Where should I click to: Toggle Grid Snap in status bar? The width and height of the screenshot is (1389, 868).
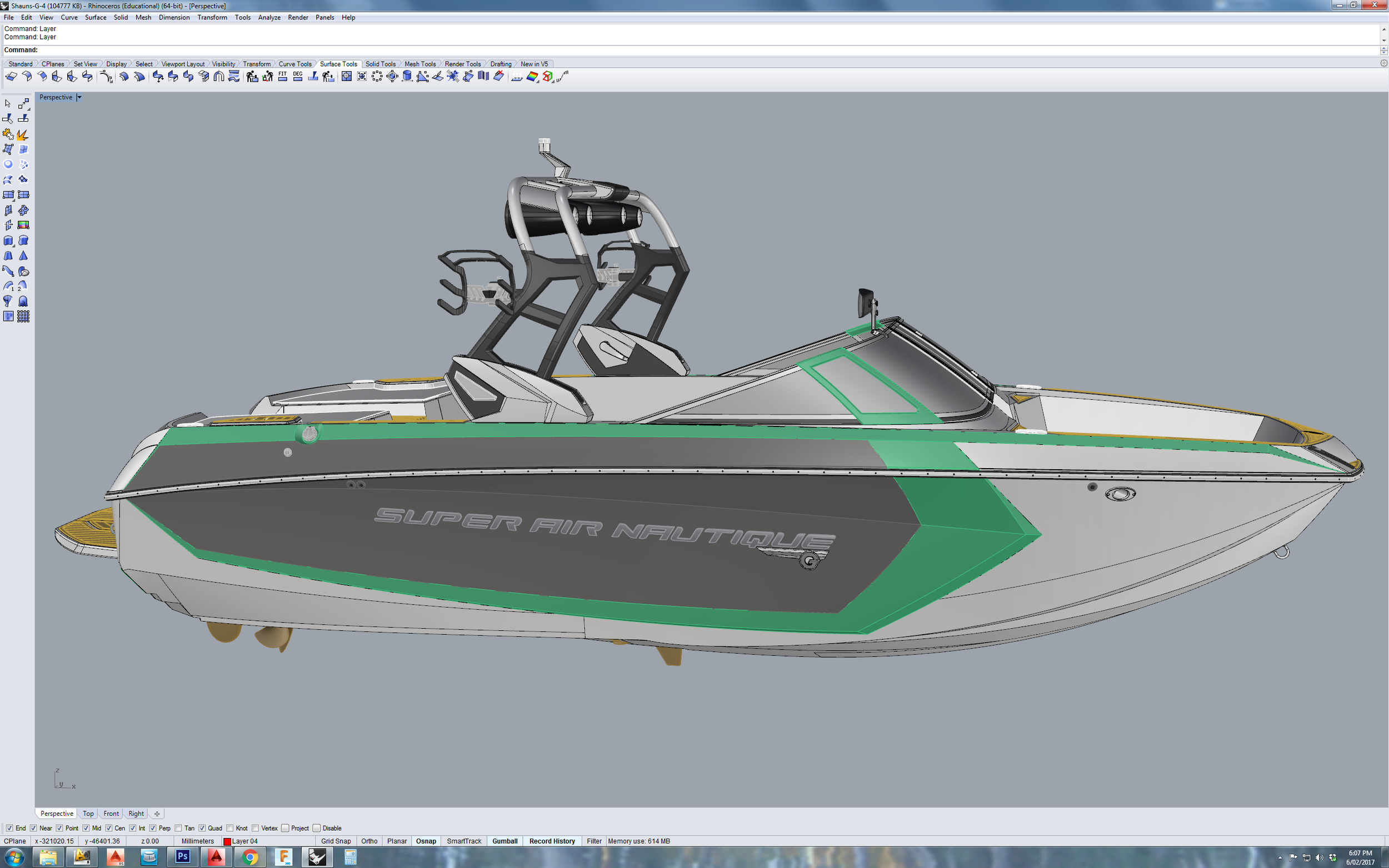tap(336, 841)
